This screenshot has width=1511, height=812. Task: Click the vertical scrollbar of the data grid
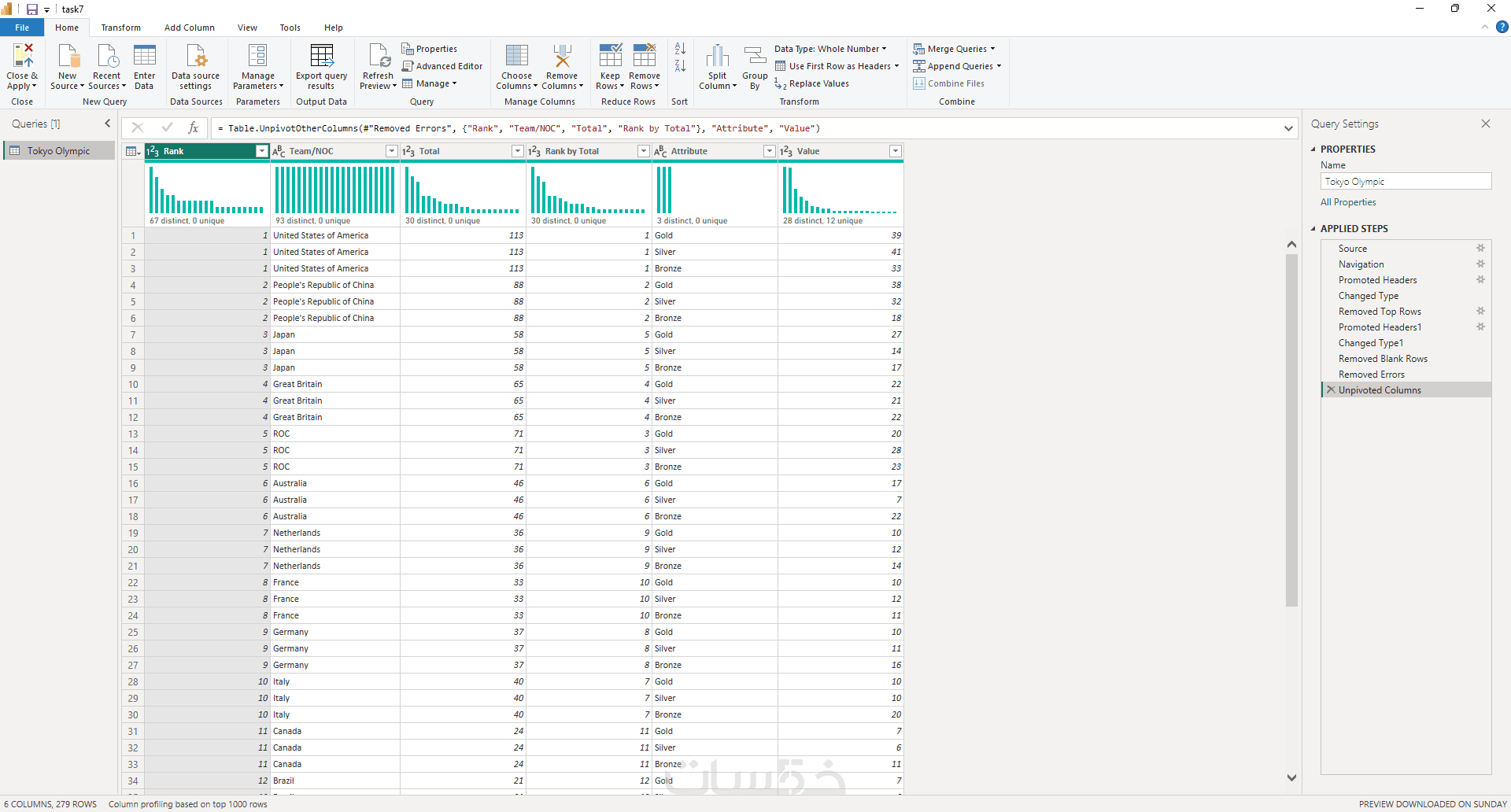(1291, 430)
